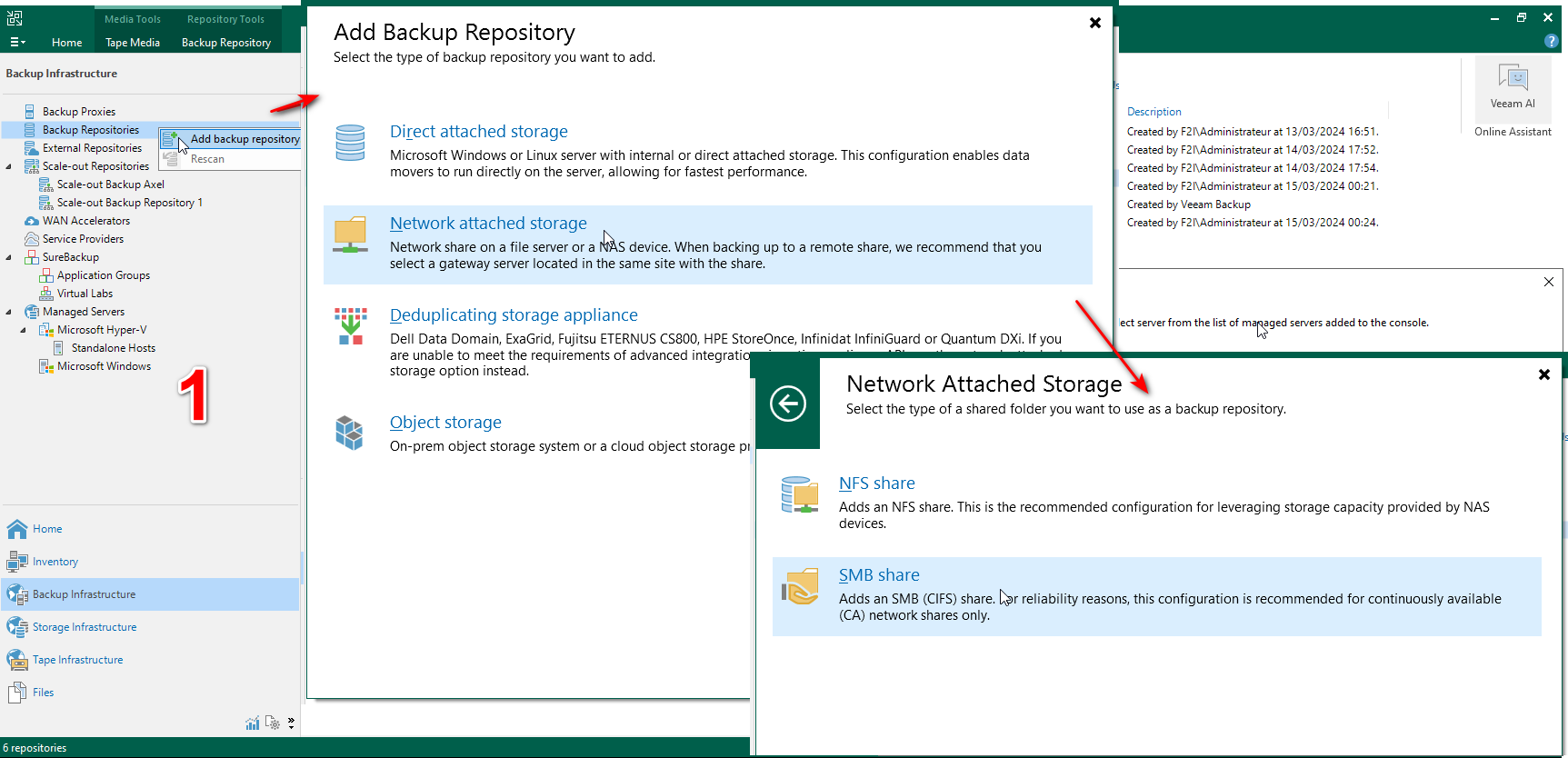
Task: Close the Network Attached Storage dialog
Action: (x=1543, y=374)
